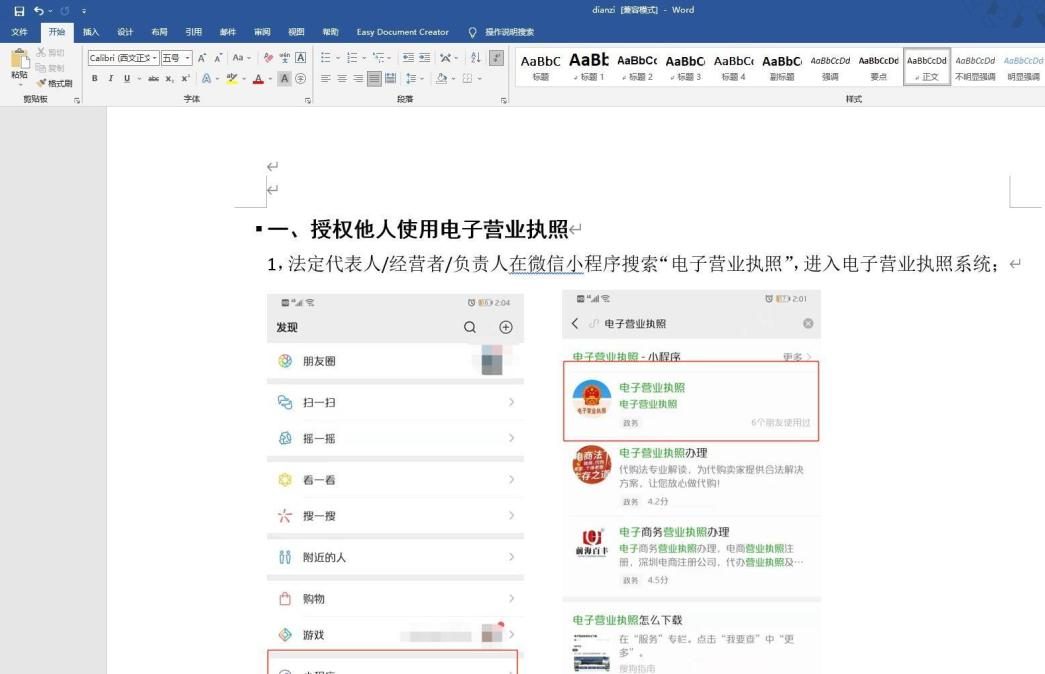Click decrease indent icon

pyautogui.click(x=408, y=58)
